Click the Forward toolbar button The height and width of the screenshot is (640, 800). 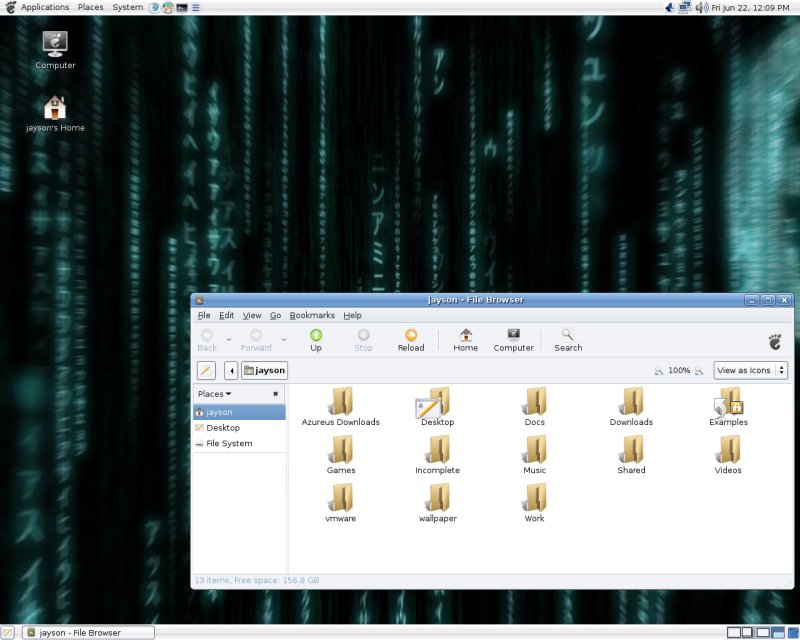[256, 340]
